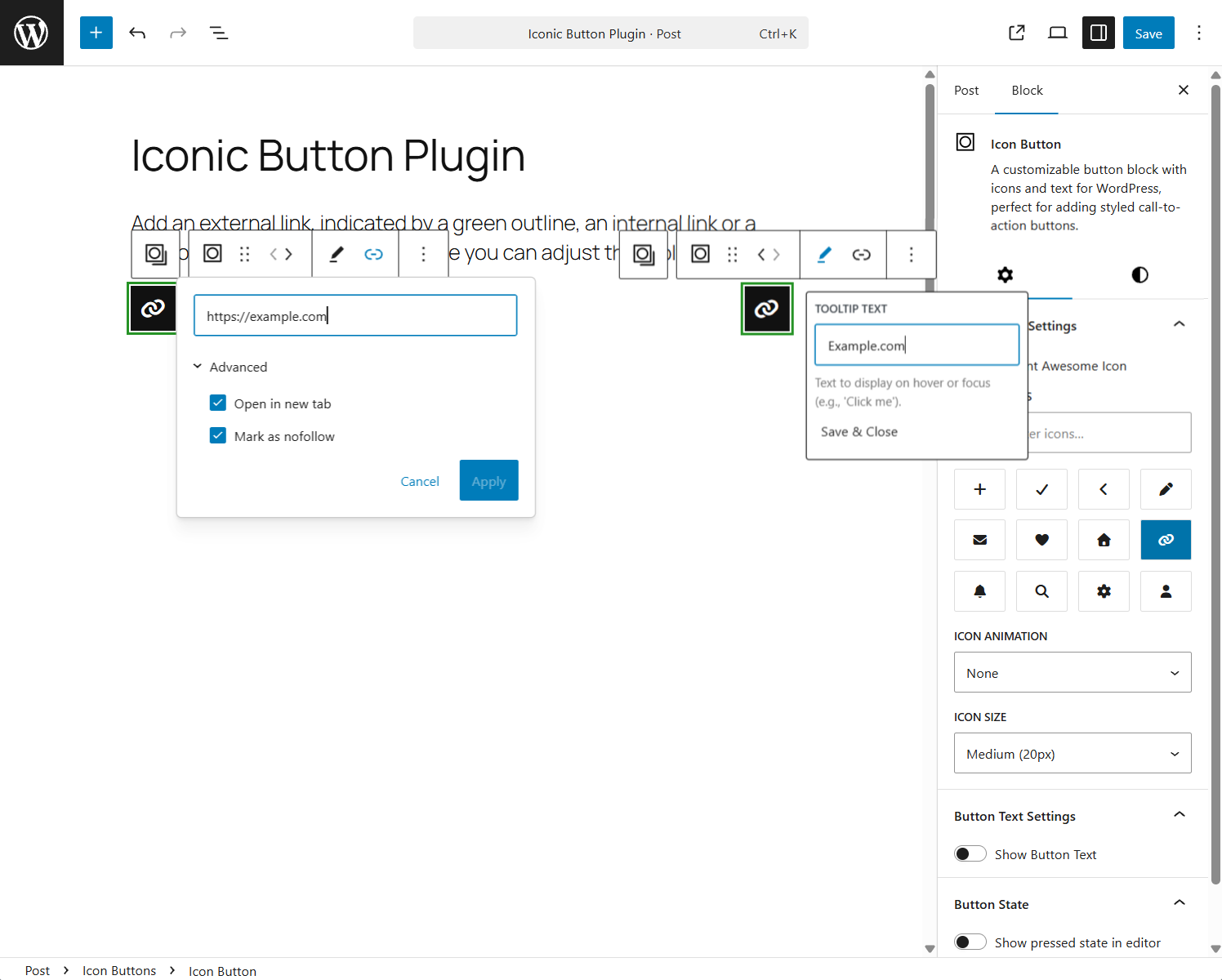
Task: Select parent block from the left toolbar
Action: (156, 254)
